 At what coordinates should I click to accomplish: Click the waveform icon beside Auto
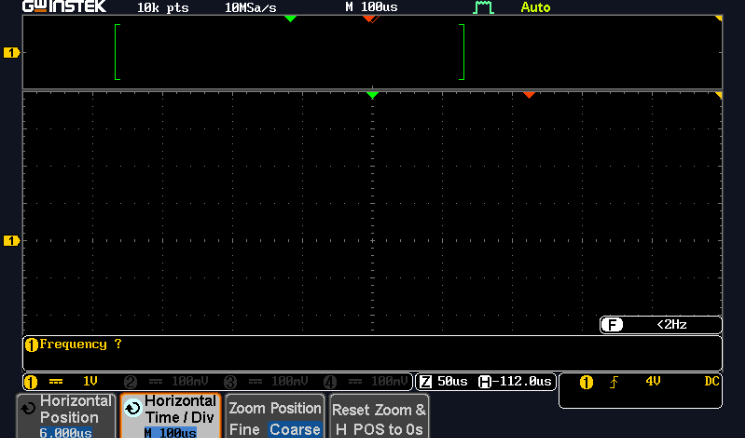pos(484,7)
